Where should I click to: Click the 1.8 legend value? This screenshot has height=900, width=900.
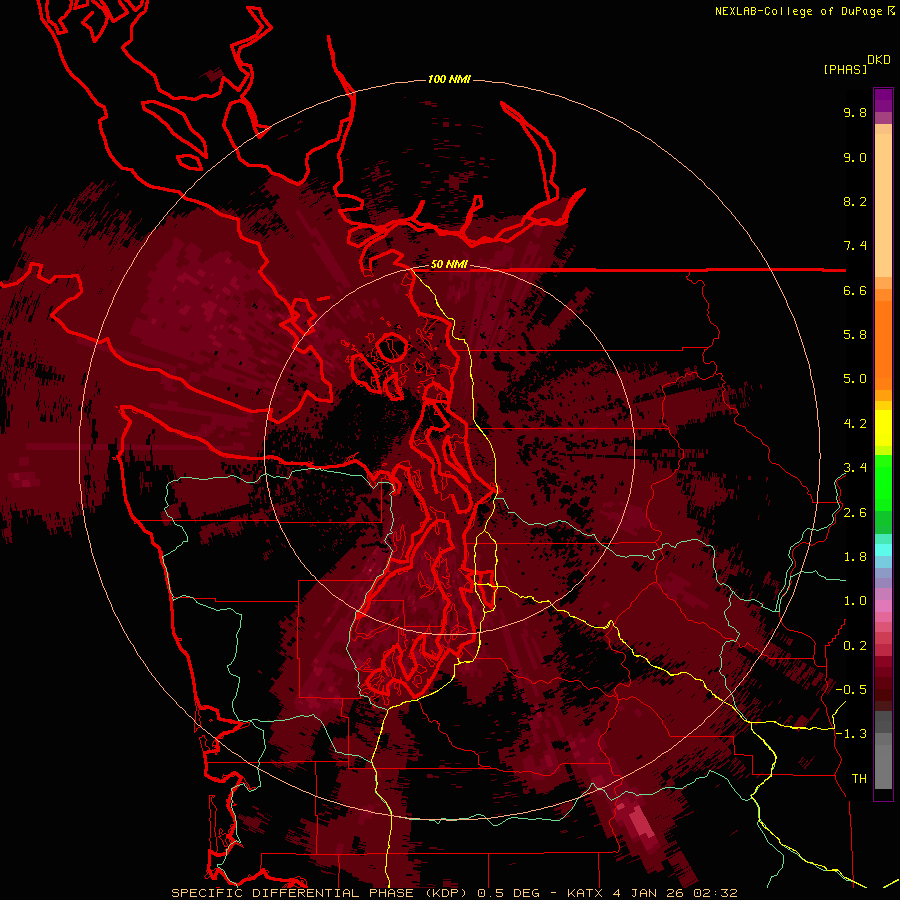pos(855,557)
